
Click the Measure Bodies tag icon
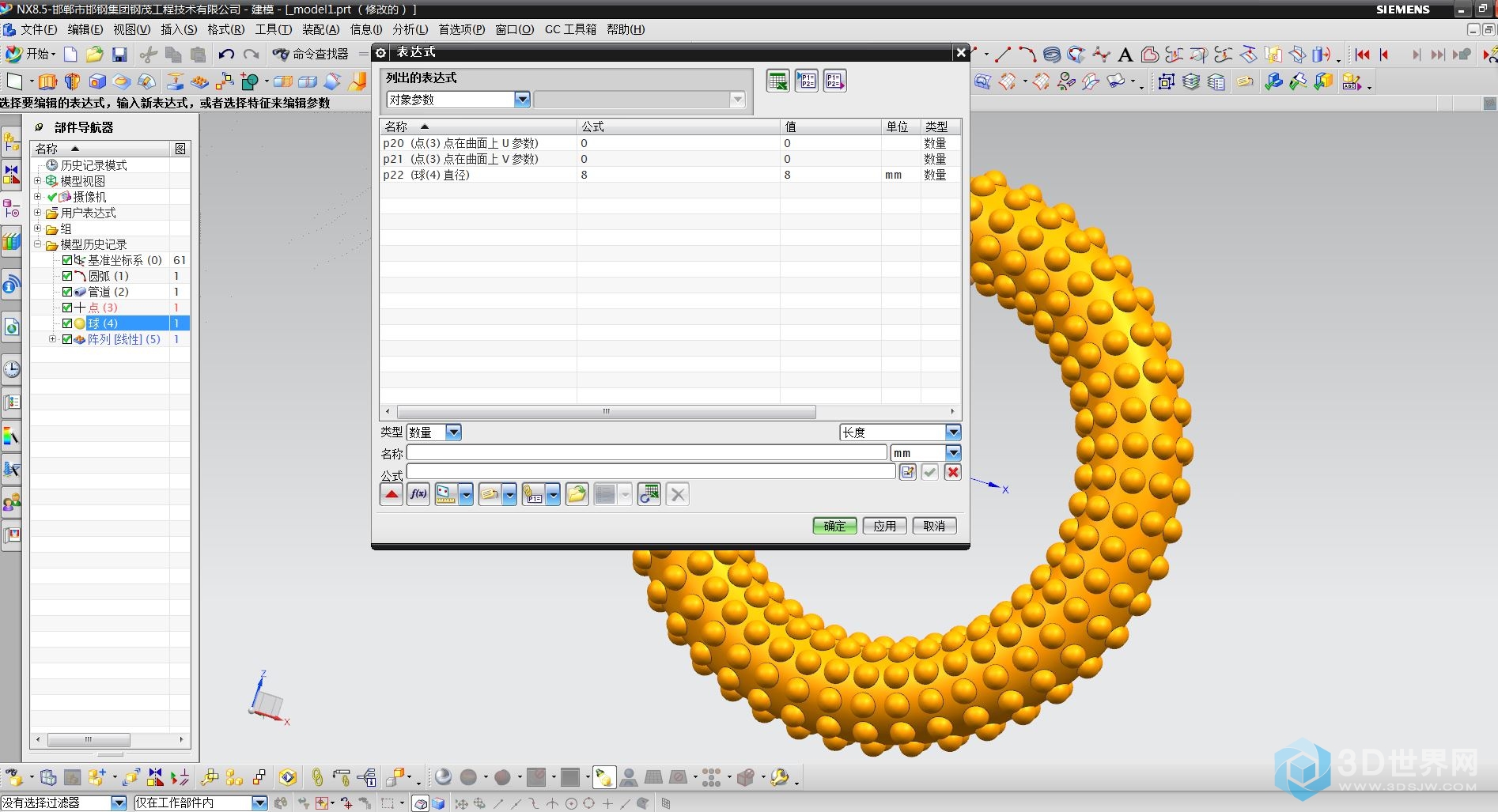coord(1245,81)
